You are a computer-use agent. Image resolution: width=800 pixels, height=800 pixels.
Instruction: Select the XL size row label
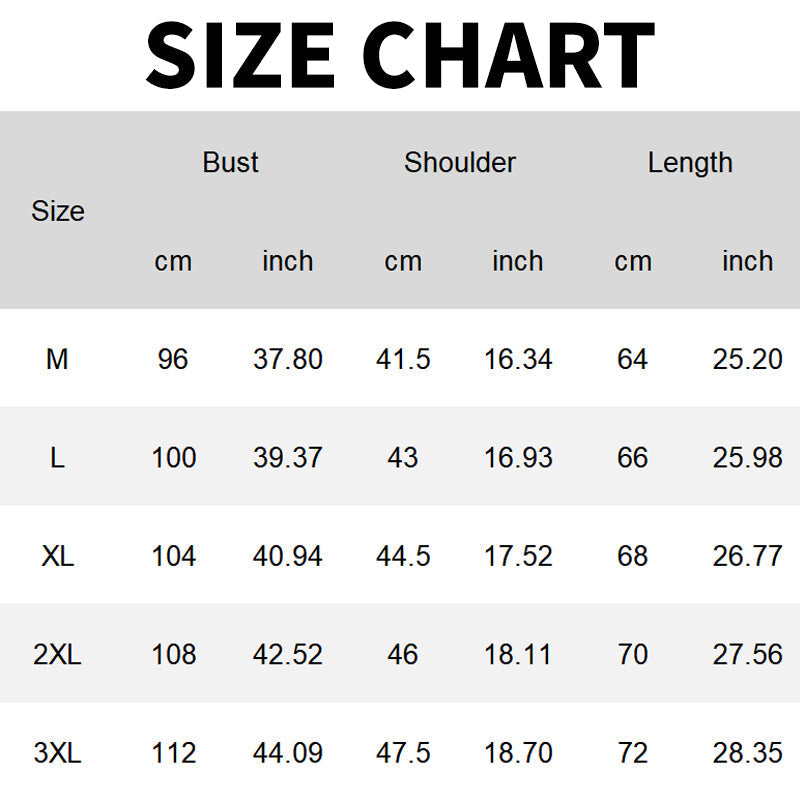pos(57,556)
